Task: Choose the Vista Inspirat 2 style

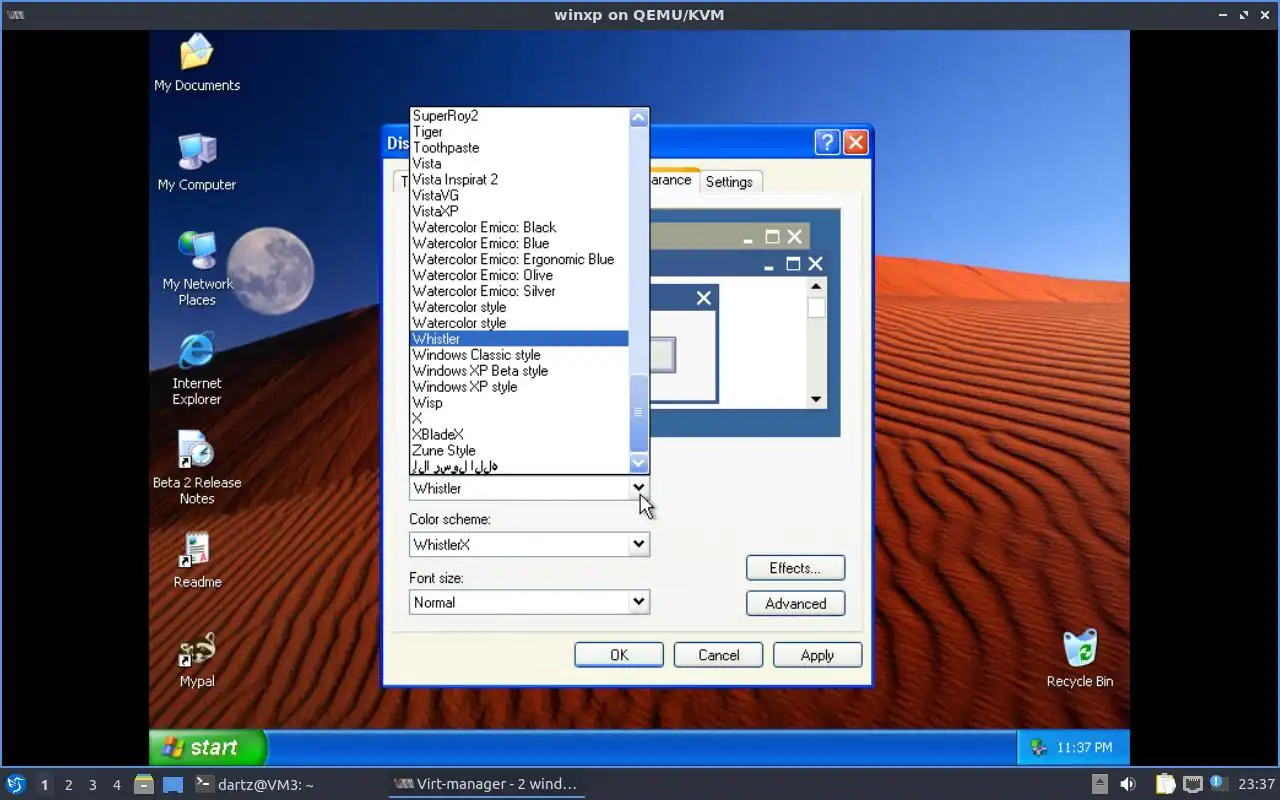Action: (x=520, y=180)
